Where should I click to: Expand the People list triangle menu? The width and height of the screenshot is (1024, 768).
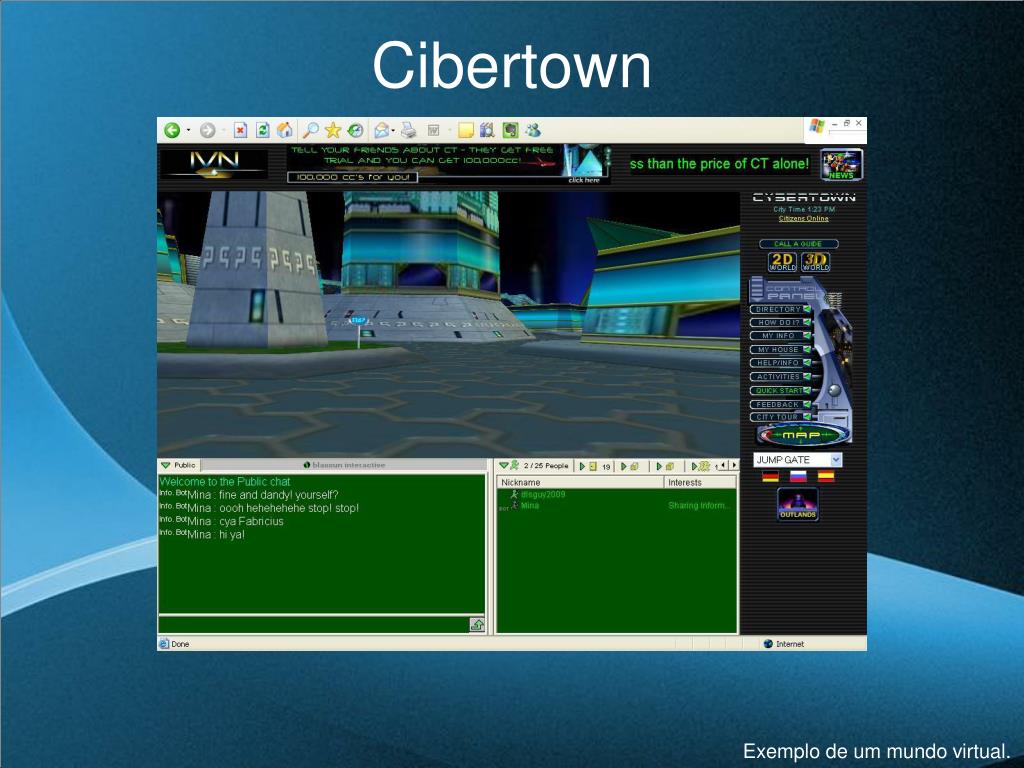click(x=504, y=466)
